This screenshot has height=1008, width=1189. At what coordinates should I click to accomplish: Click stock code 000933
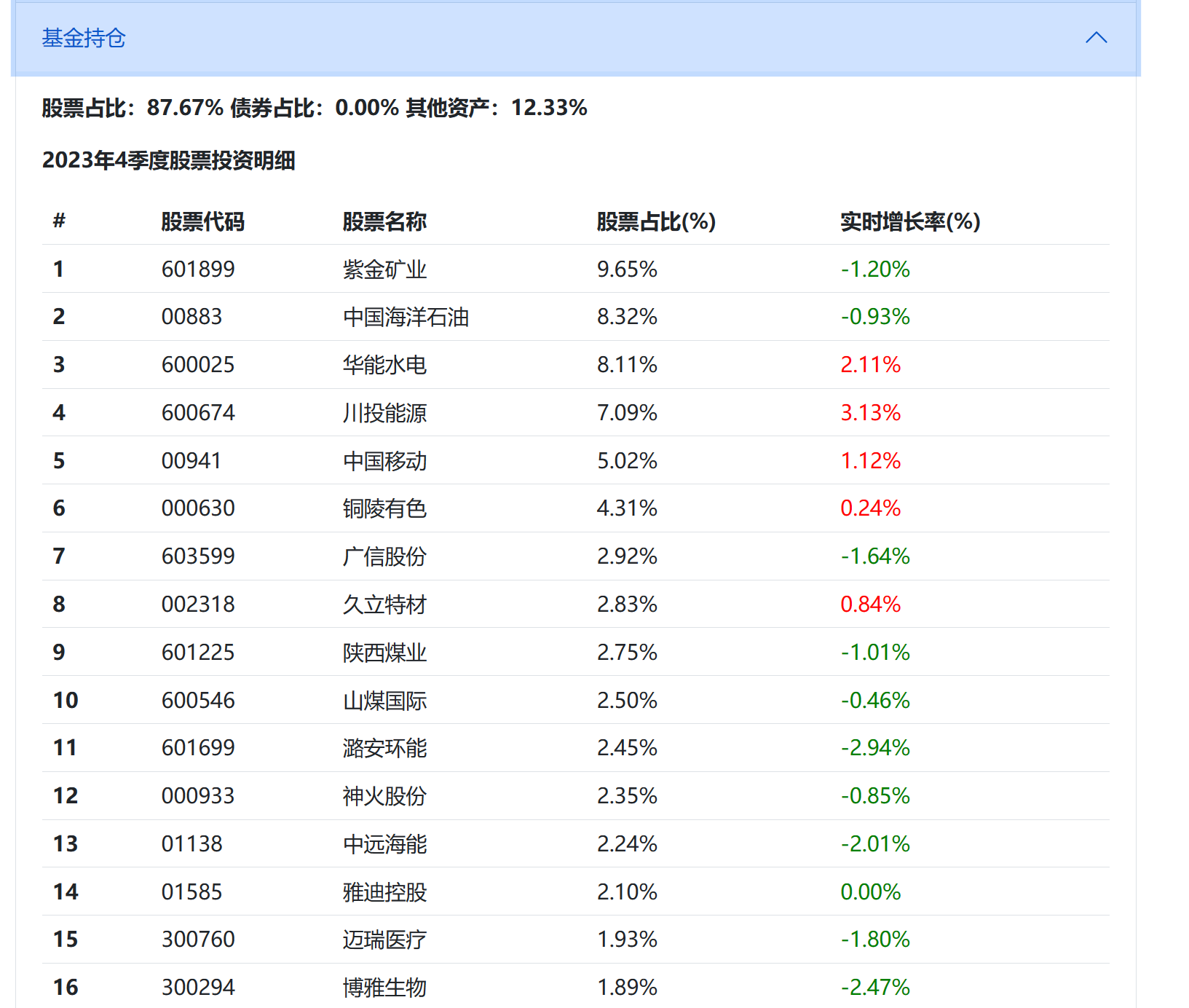[198, 796]
